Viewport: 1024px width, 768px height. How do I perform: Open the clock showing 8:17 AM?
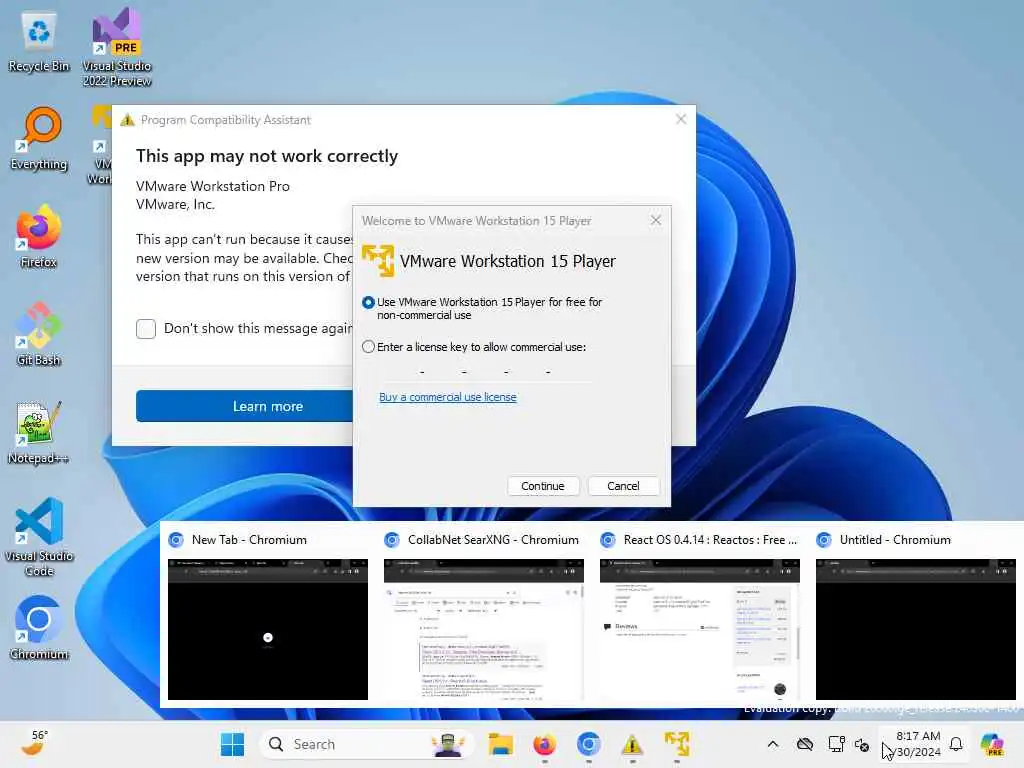(x=918, y=744)
